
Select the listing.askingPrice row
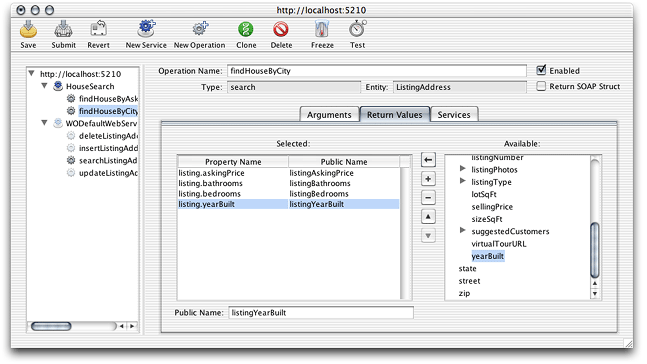coord(288,173)
